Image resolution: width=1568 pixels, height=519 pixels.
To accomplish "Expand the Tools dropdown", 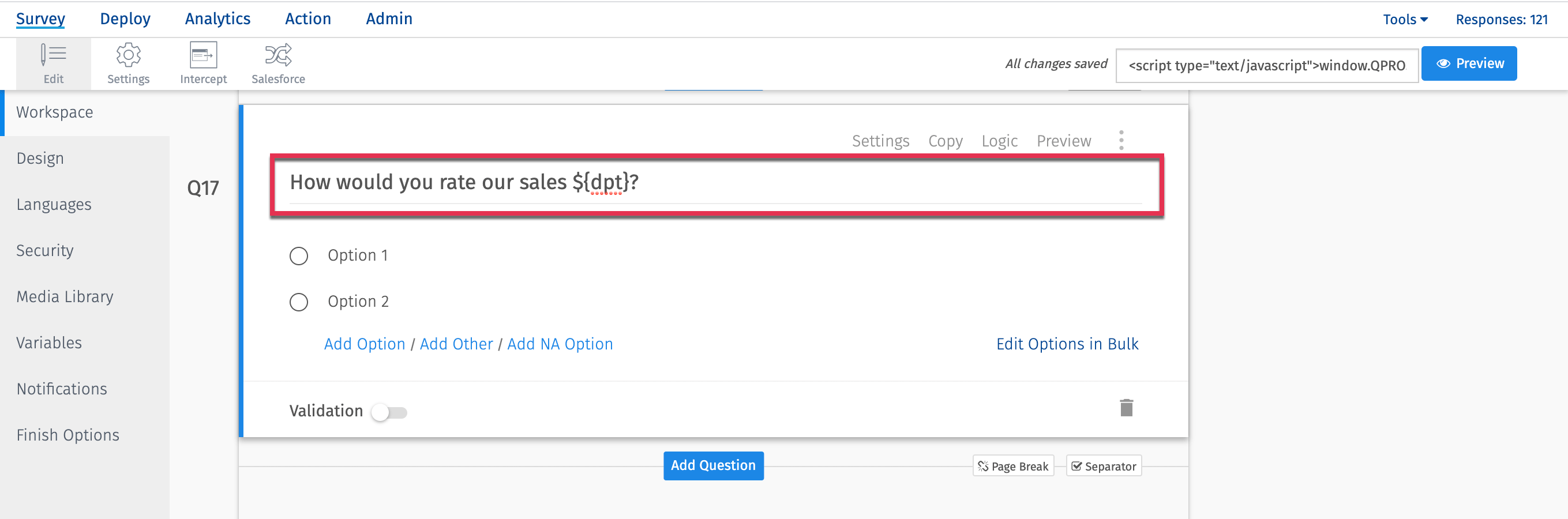I will tap(1405, 20).
